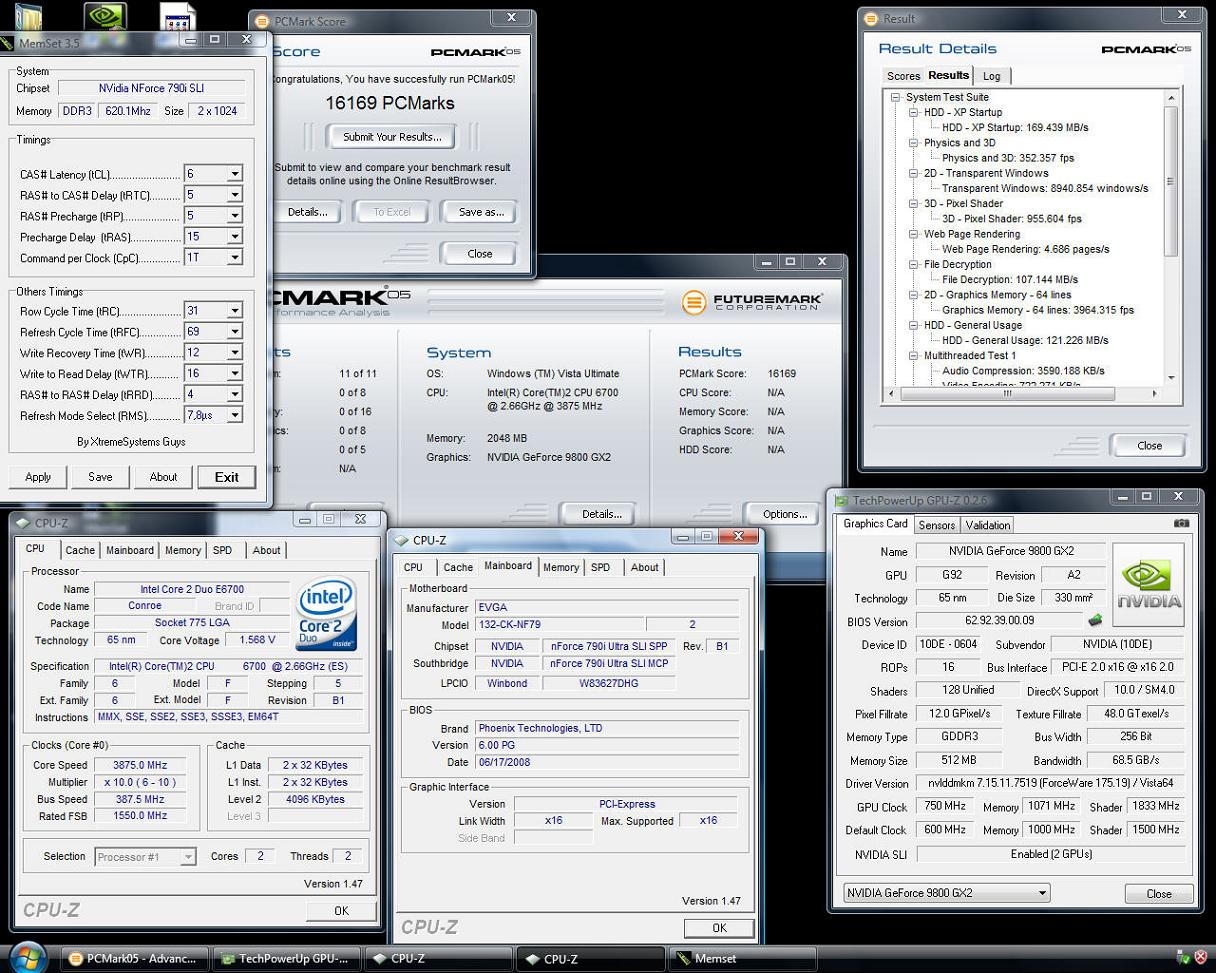Switch to Log tab in Result window
1216x973 pixels.
pos(991,76)
